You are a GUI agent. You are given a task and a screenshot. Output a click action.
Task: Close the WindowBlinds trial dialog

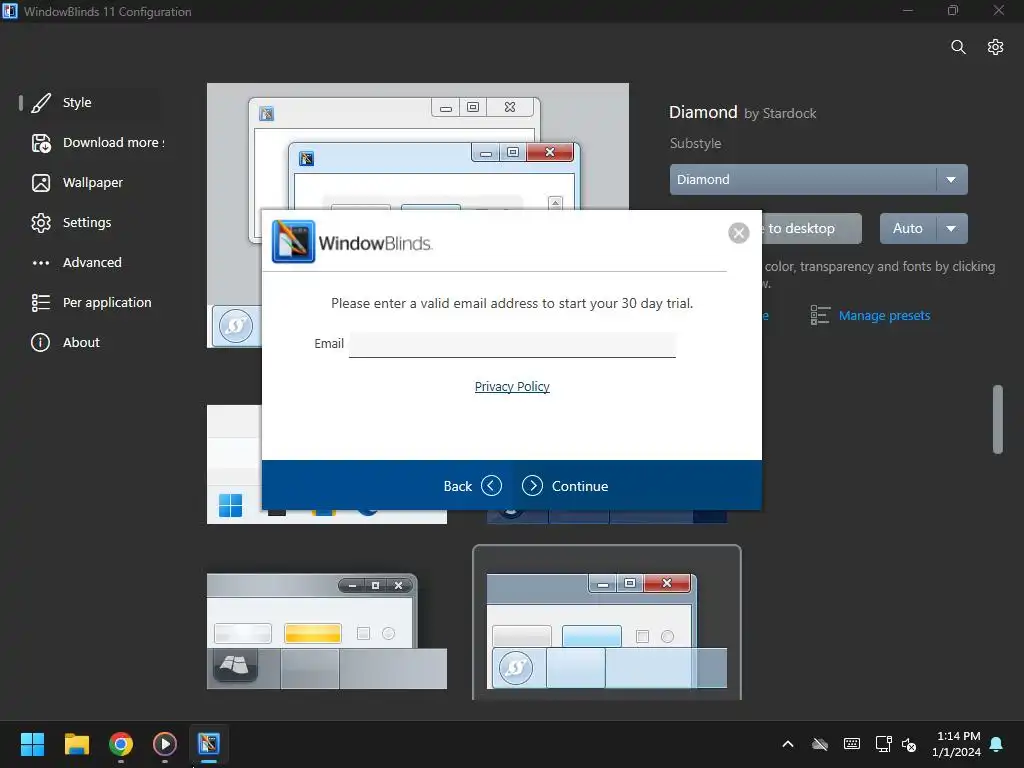click(739, 232)
